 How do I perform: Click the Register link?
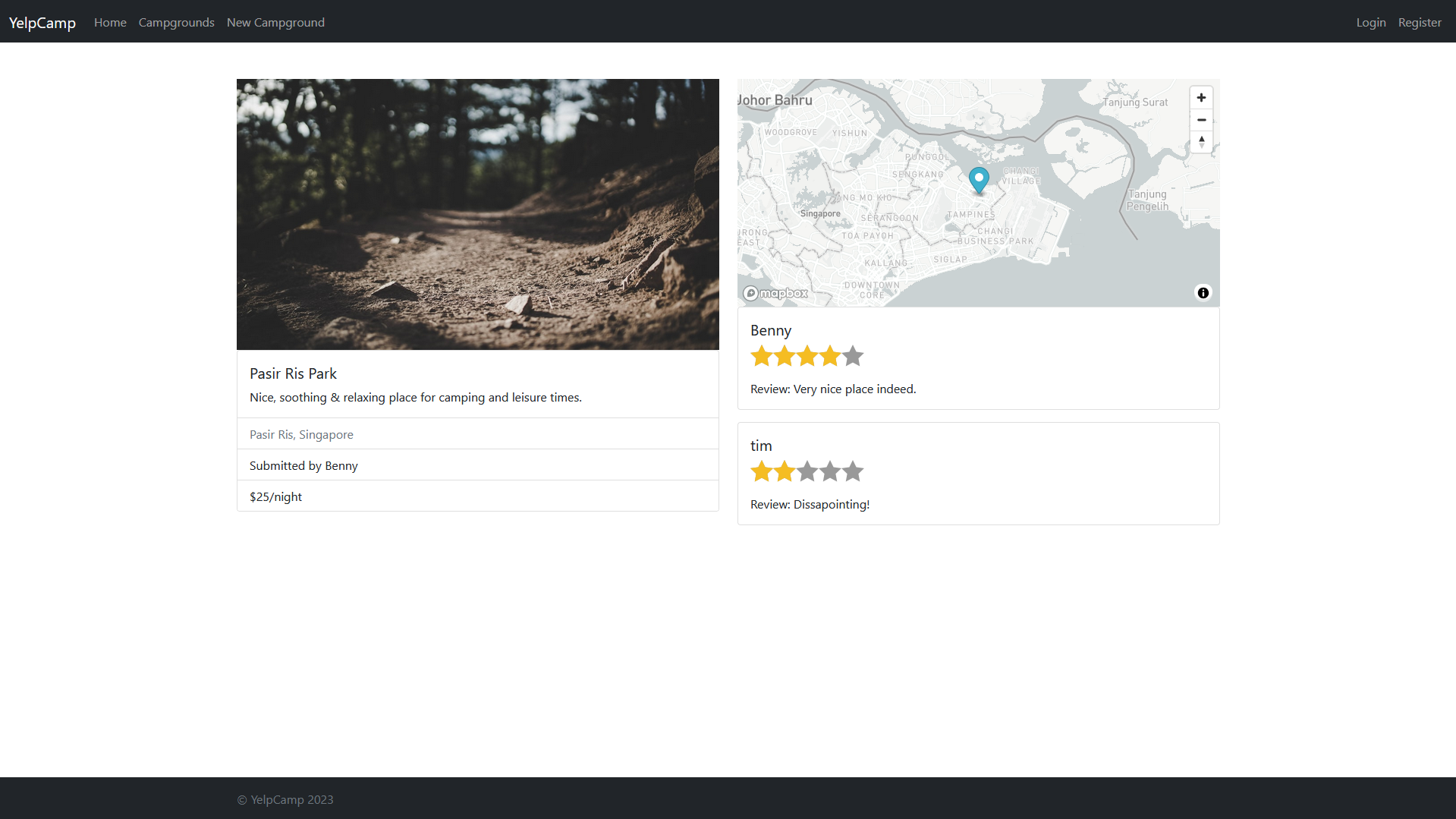(x=1419, y=22)
